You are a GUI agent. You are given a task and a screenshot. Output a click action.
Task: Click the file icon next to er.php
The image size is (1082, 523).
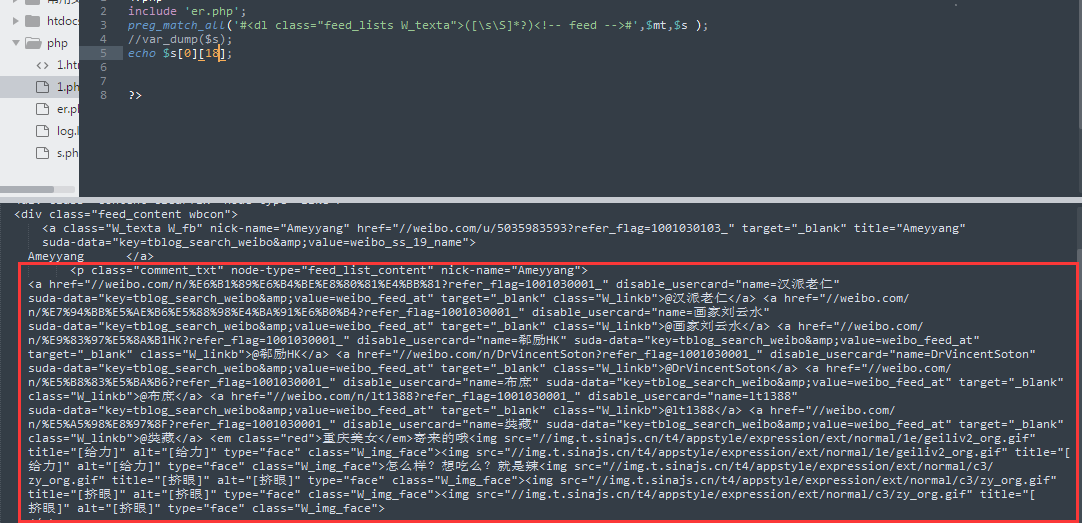pyautogui.click(x=43, y=109)
